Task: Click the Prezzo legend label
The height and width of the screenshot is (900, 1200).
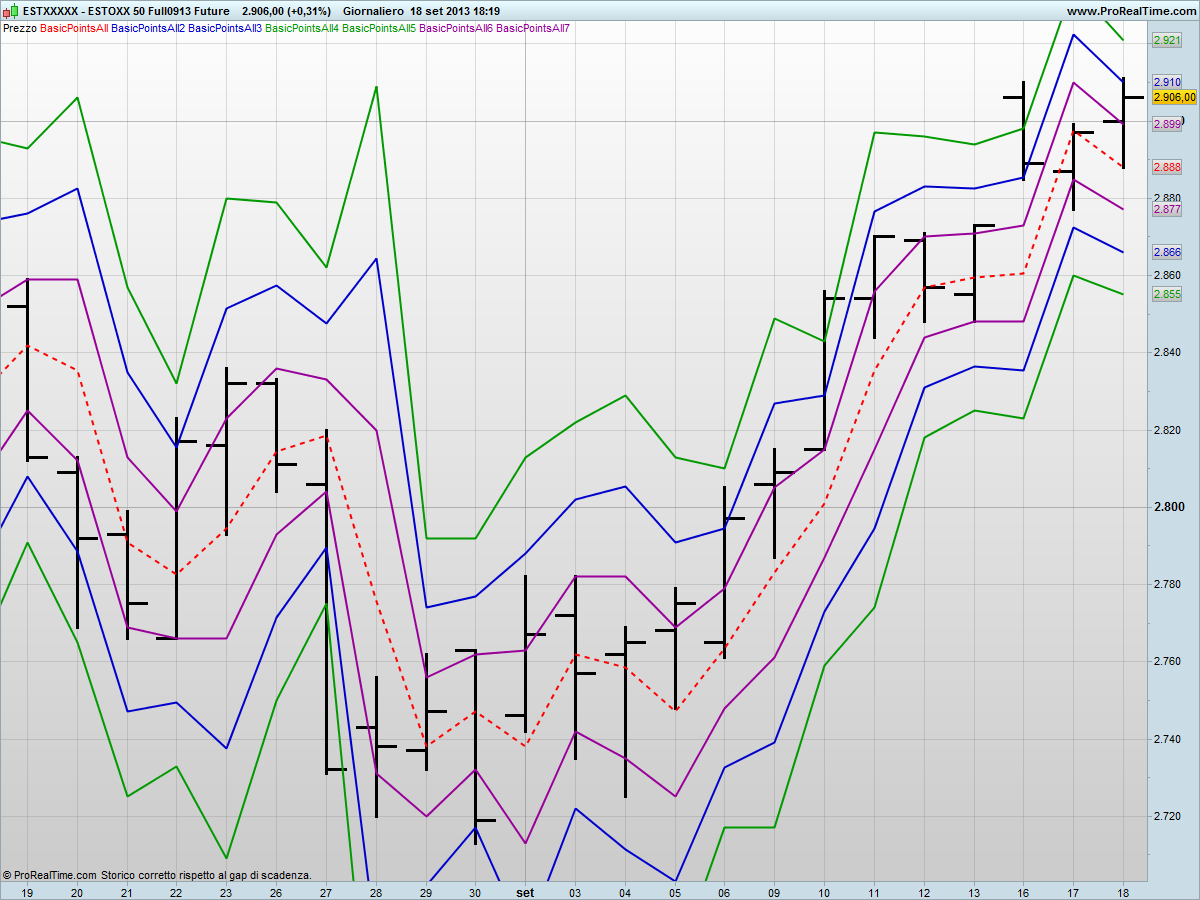Action: (x=20, y=28)
